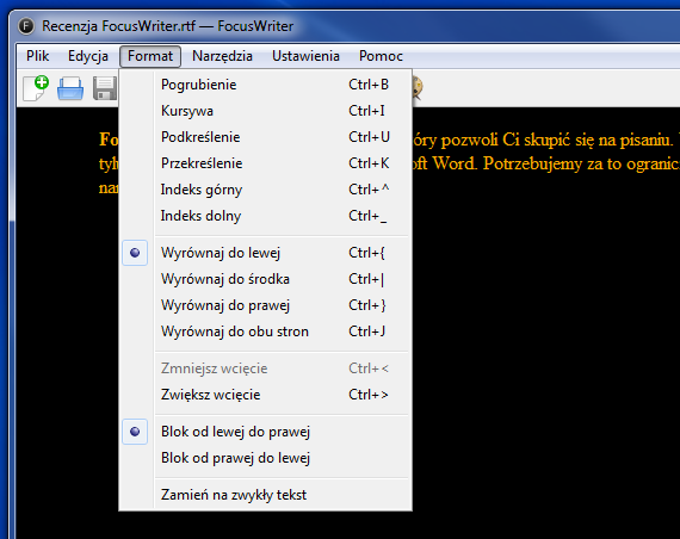Open the Narzędzia menu

(x=222, y=56)
